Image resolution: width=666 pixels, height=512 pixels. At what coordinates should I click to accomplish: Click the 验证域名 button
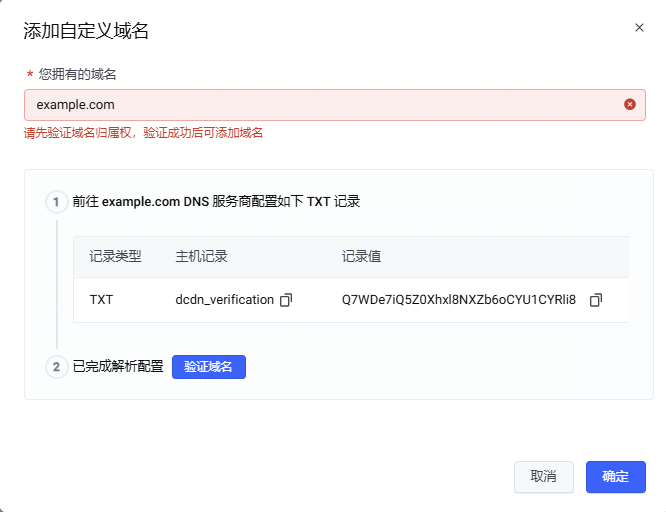pos(208,367)
